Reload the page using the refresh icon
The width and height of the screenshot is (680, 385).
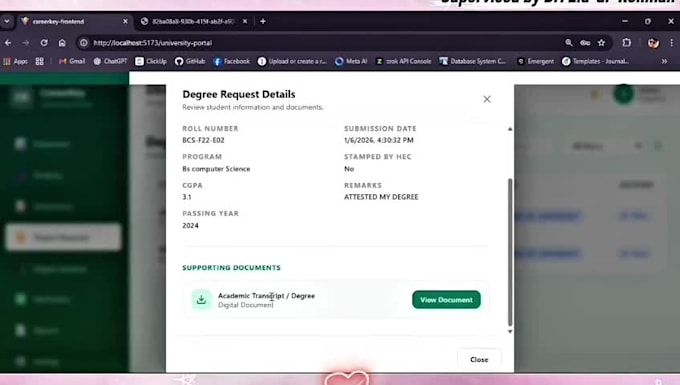coord(44,43)
